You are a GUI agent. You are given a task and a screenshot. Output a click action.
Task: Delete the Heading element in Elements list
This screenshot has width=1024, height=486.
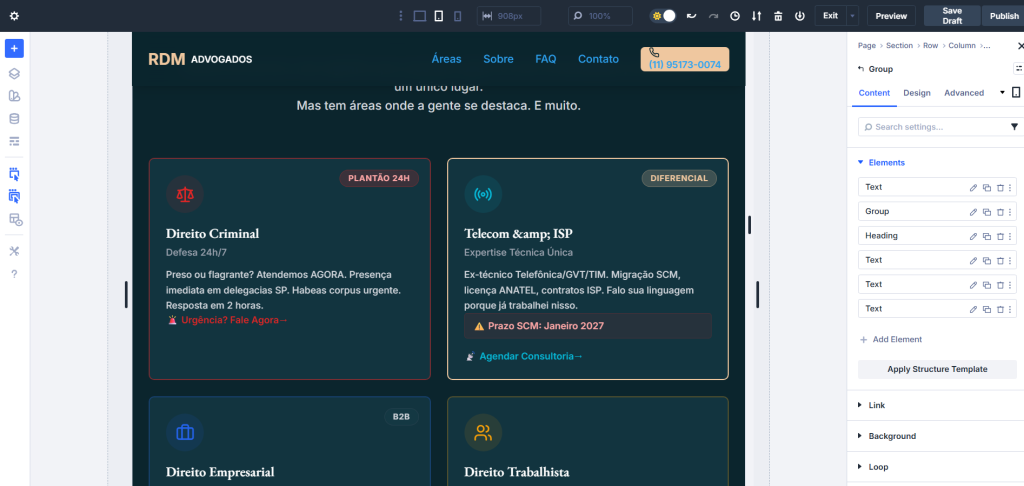tap(1000, 236)
